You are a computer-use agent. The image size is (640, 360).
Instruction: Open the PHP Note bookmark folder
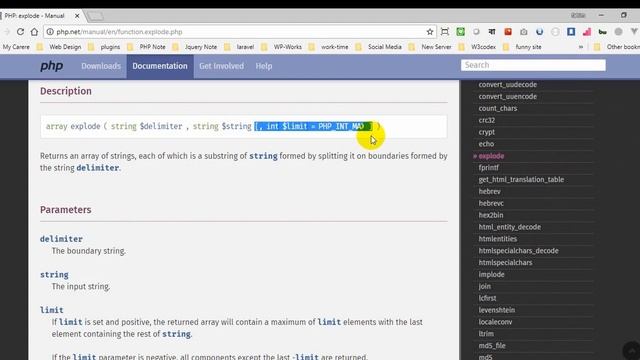tap(147, 47)
